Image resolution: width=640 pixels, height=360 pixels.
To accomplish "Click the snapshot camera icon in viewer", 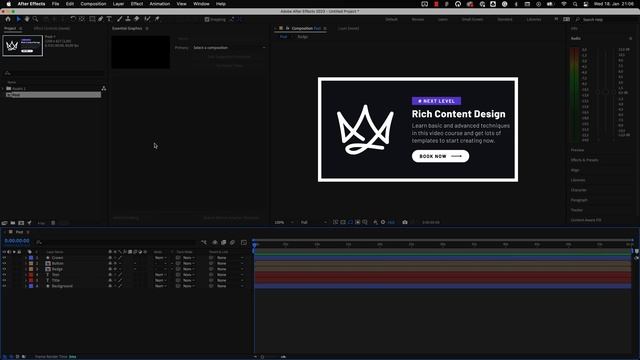I will (405, 222).
